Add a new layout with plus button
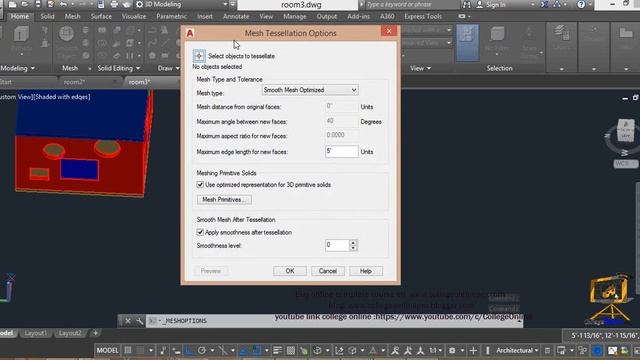 tap(95, 333)
